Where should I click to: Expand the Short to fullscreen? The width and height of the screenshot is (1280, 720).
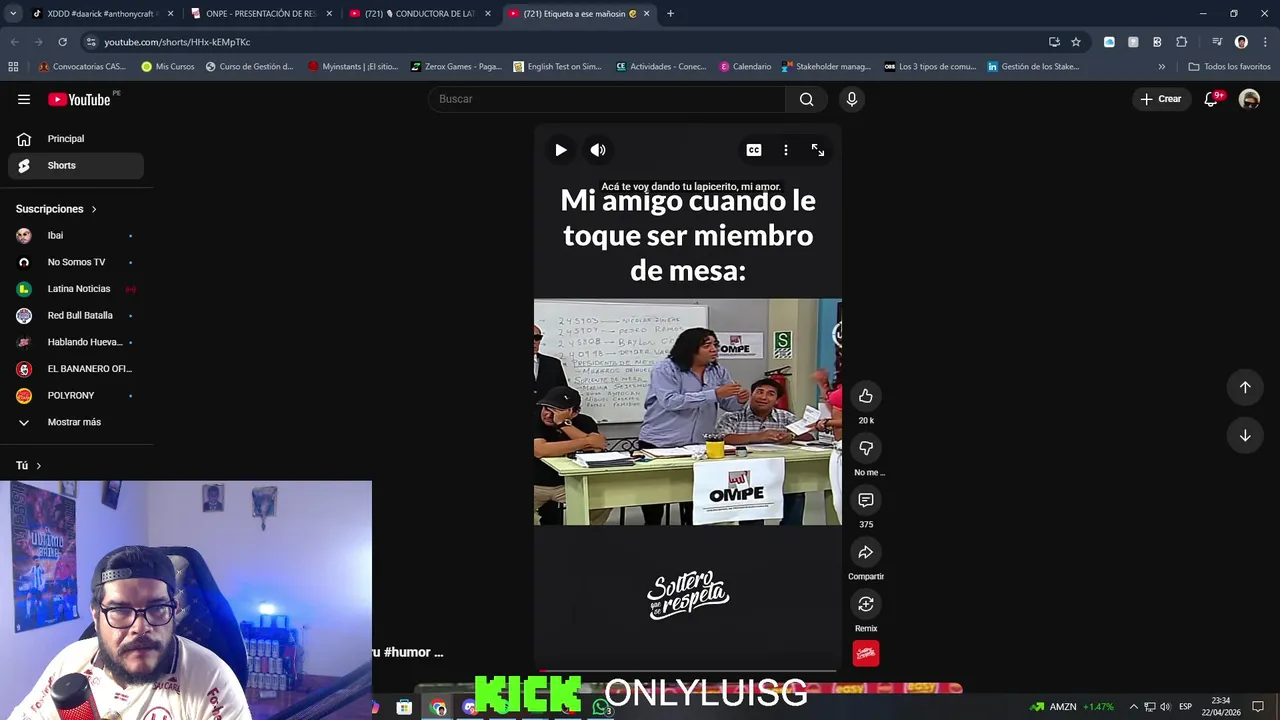818,150
